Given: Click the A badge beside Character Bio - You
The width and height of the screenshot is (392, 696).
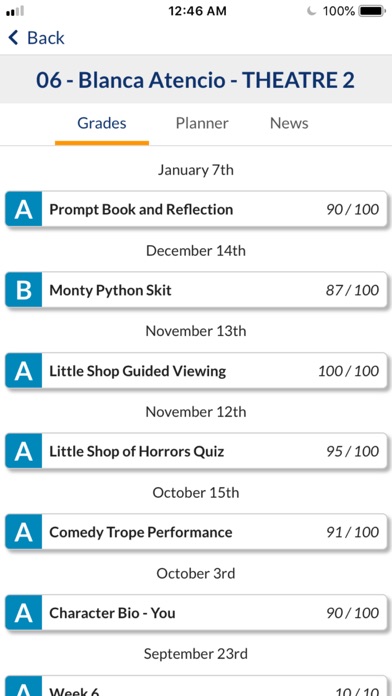Looking at the screenshot, I should pyautogui.click(x=24, y=613).
